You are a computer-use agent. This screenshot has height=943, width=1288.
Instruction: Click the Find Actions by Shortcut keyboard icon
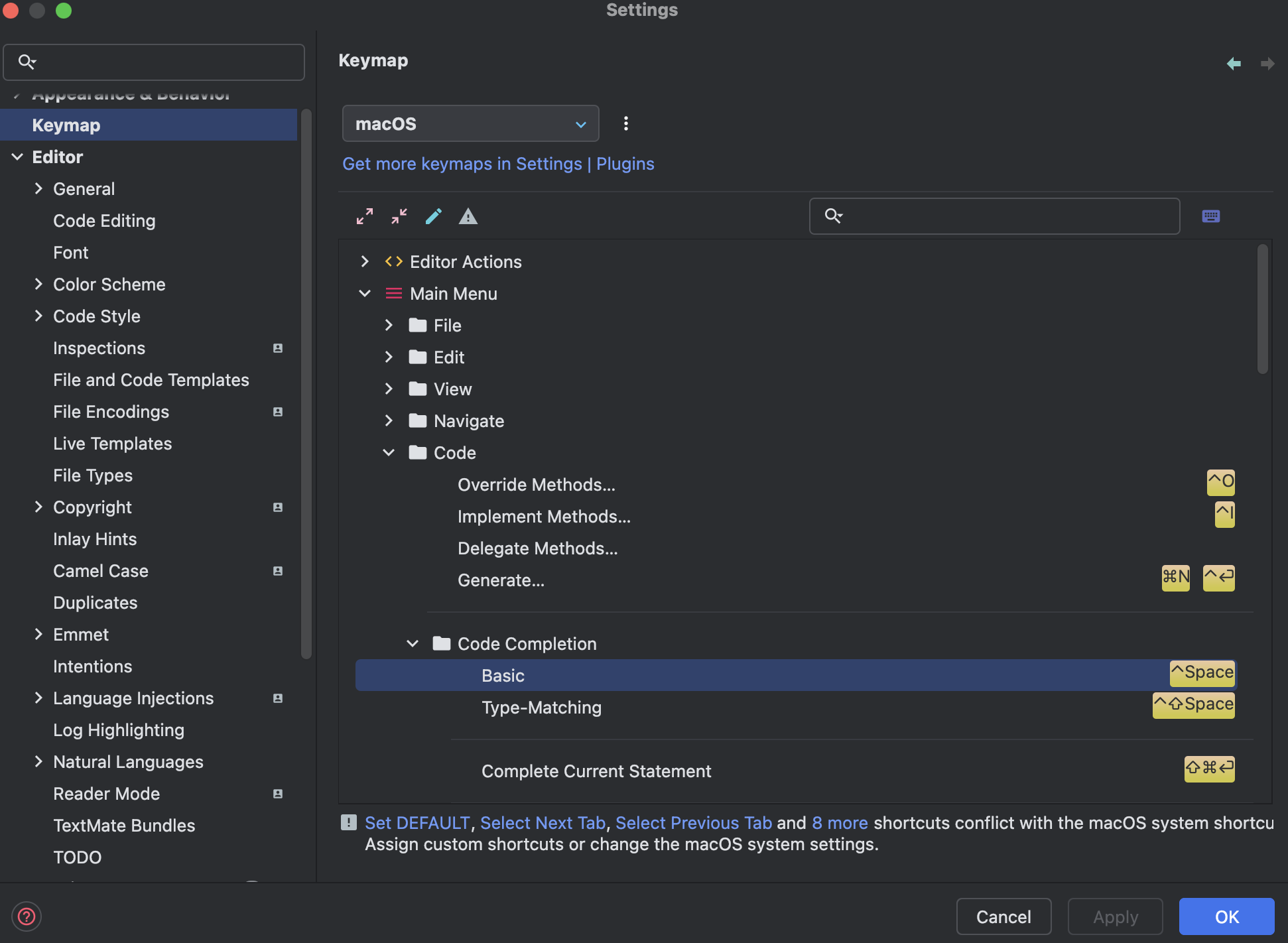[1211, 216]
